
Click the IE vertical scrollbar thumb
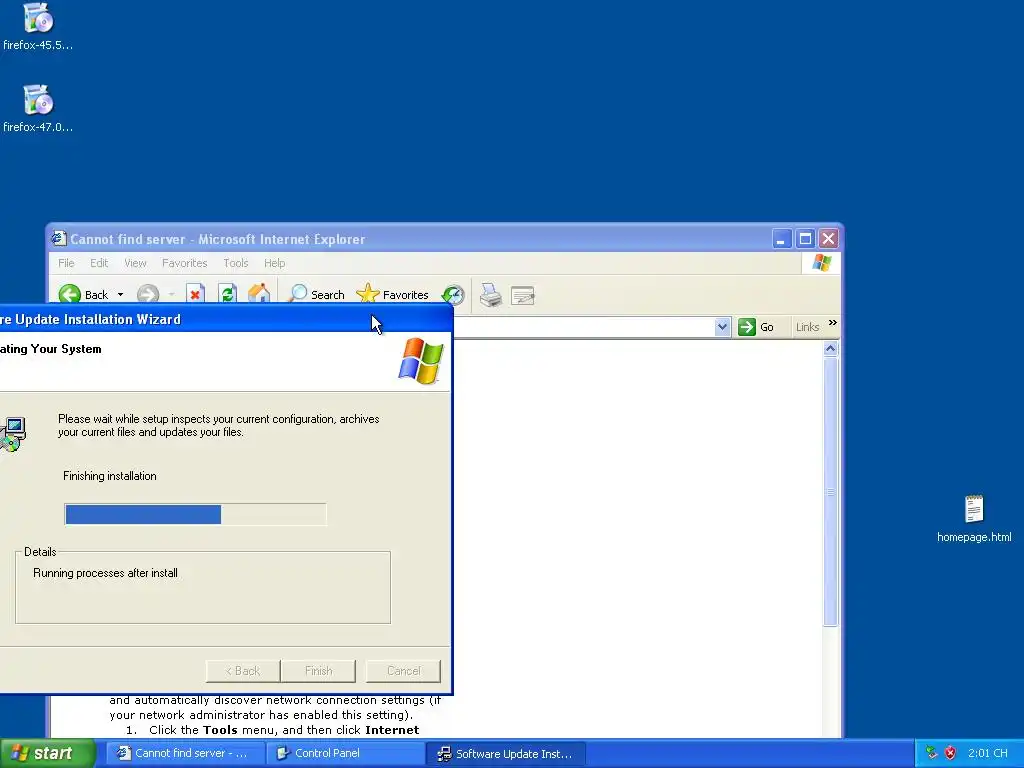point(830,492)
